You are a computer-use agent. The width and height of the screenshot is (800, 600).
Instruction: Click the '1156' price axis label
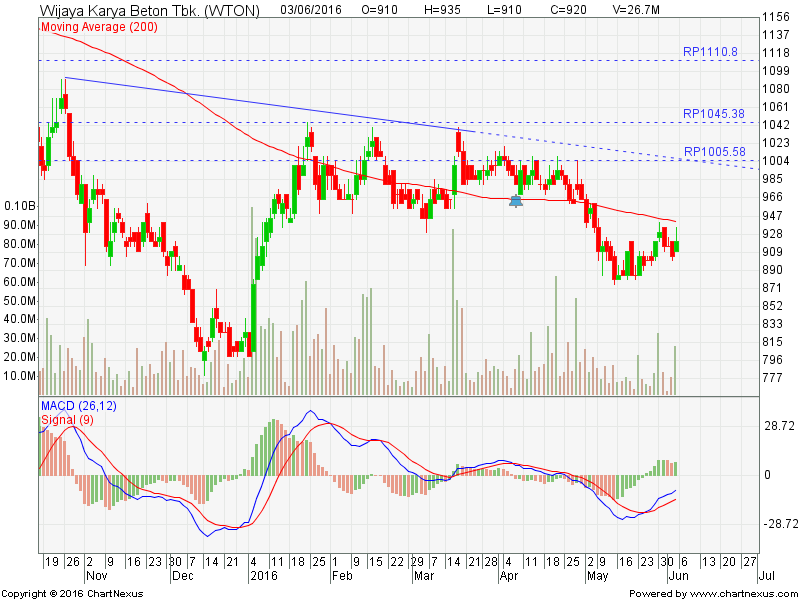click(776, 17)
